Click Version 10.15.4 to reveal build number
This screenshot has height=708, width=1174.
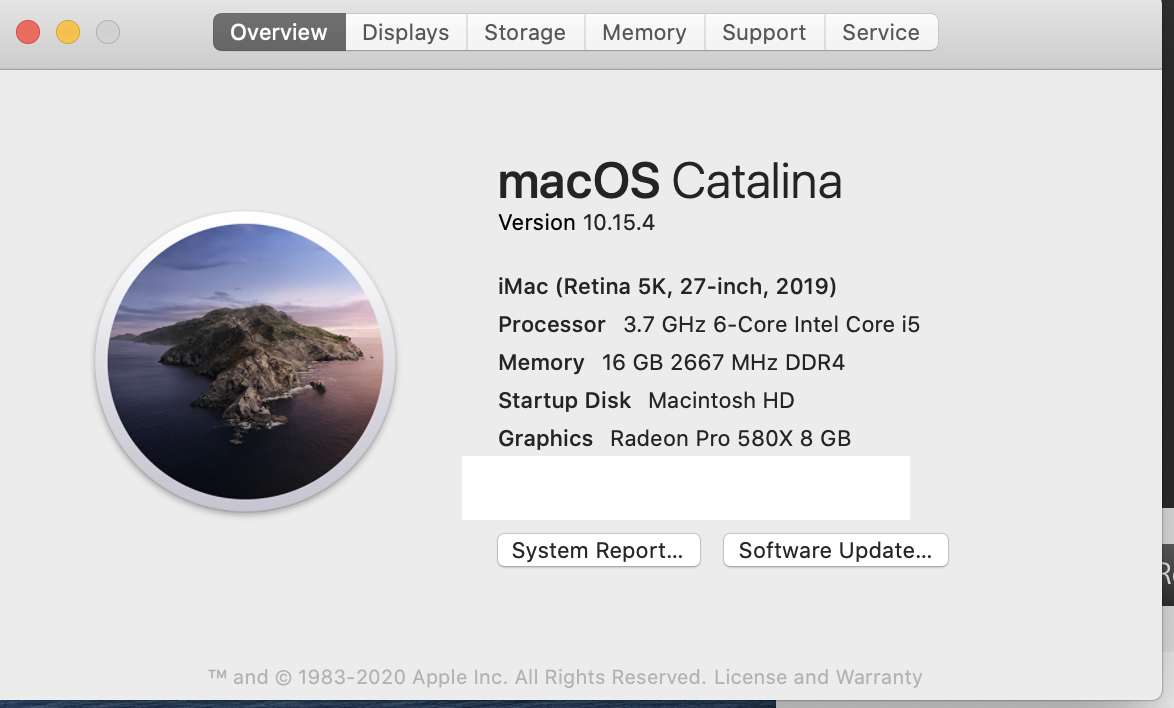[x=577, y=222]
